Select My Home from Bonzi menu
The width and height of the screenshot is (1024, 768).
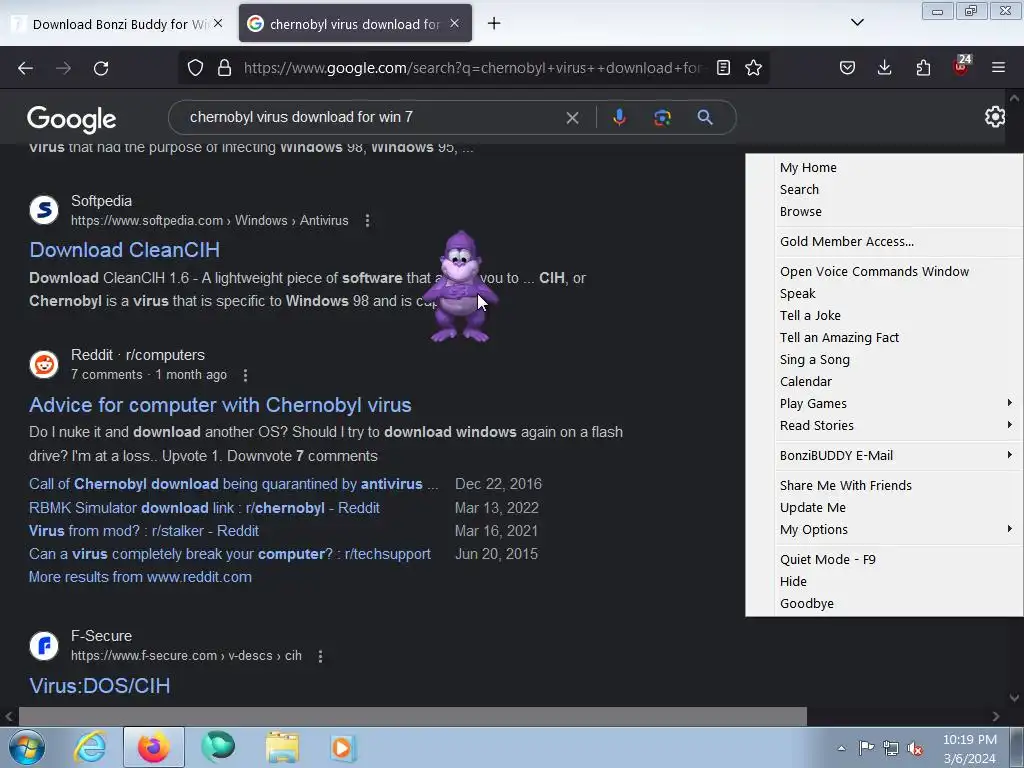pyautogui.click(x=808, y=168)
